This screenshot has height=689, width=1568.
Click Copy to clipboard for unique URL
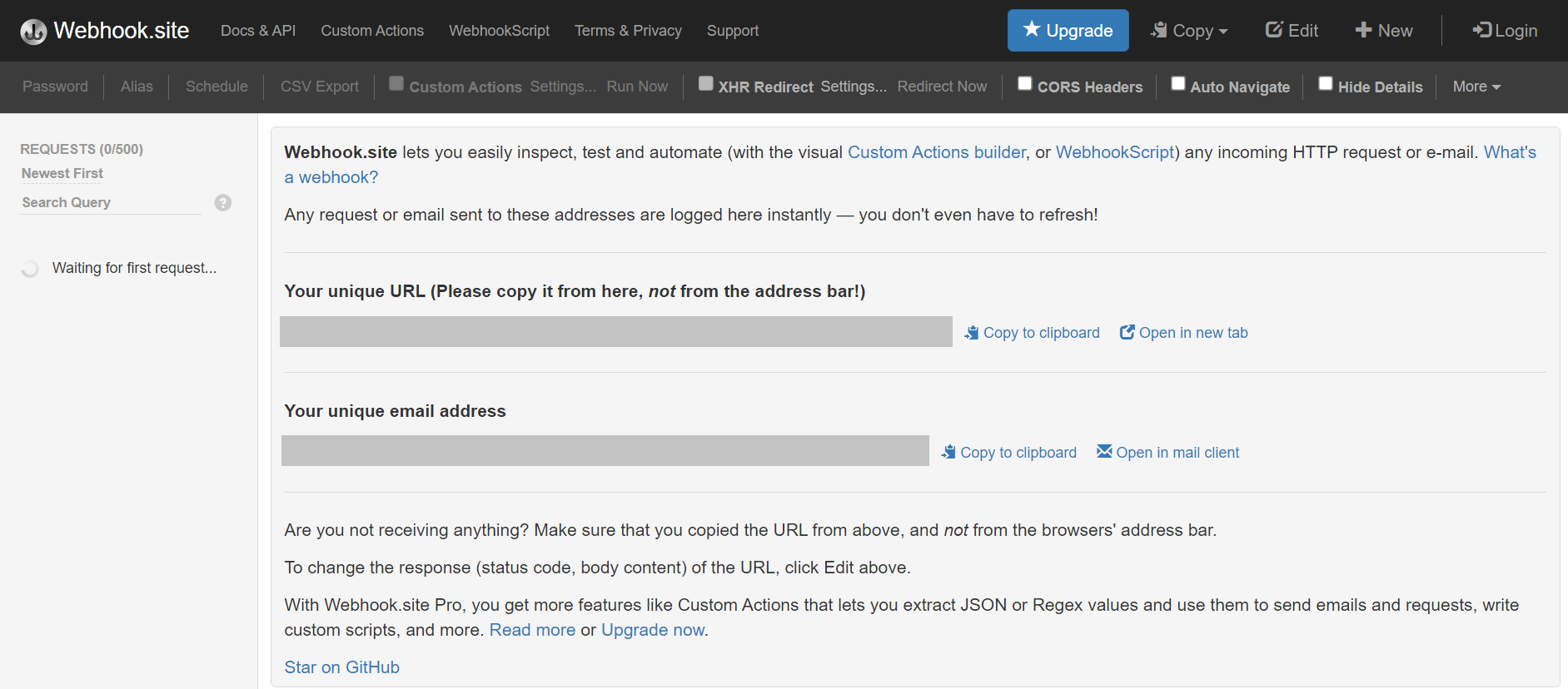[1032, 333]
